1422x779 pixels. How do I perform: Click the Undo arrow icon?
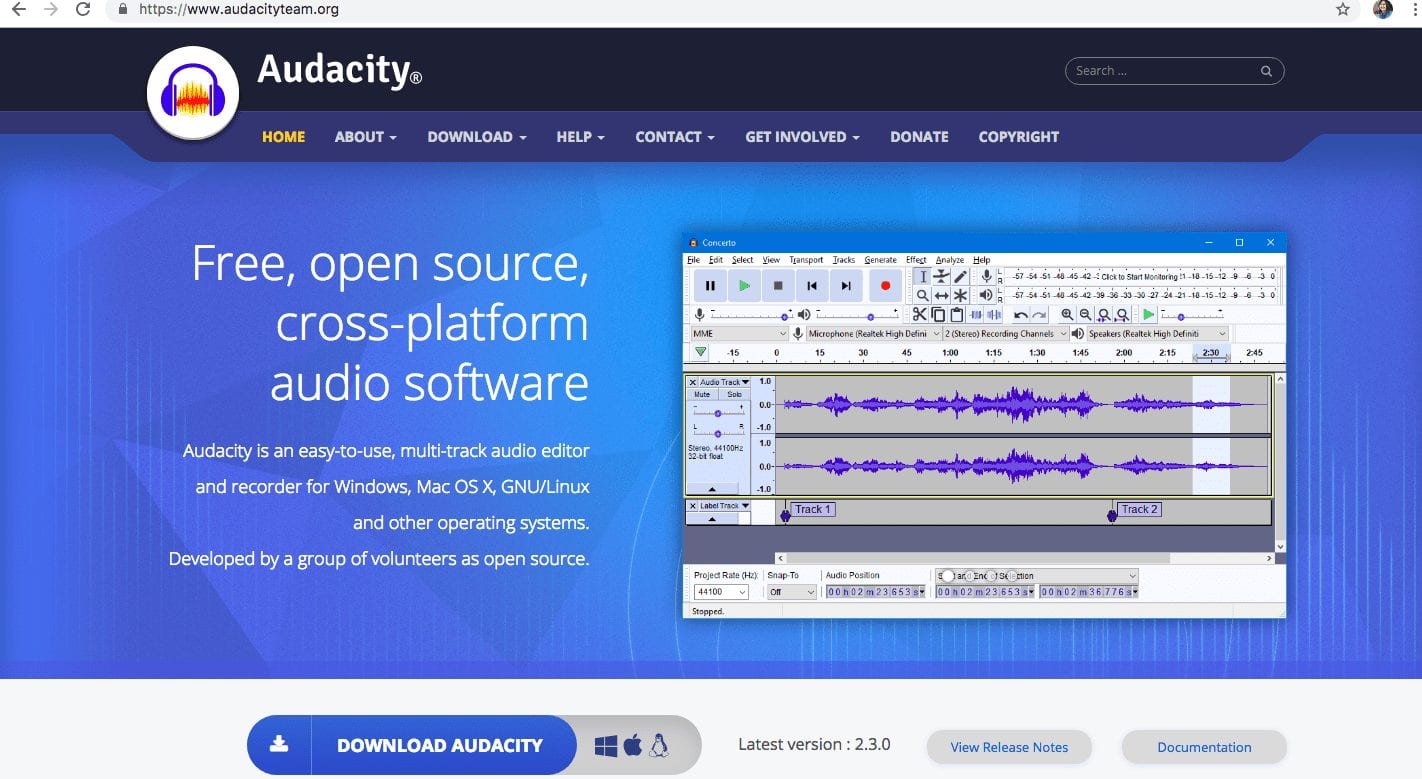pyautogui.click(x=1021, y=315)
